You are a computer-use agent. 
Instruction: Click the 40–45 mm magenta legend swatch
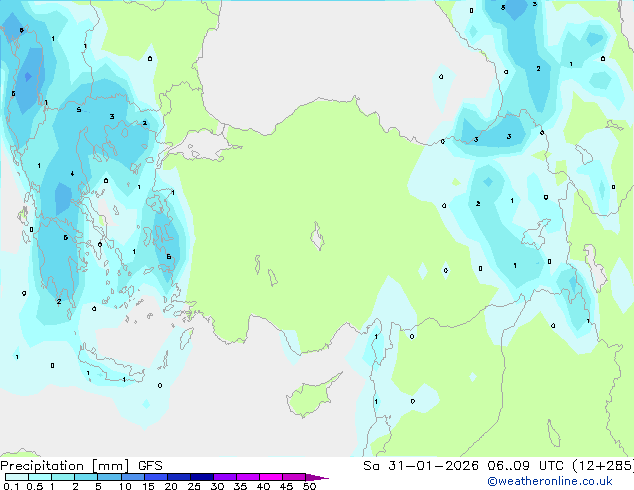[x=271, y=477]
